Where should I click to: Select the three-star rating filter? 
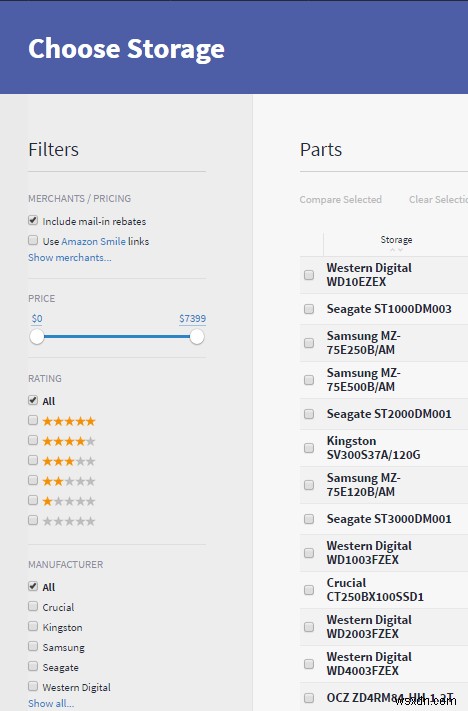click(33, 460)
